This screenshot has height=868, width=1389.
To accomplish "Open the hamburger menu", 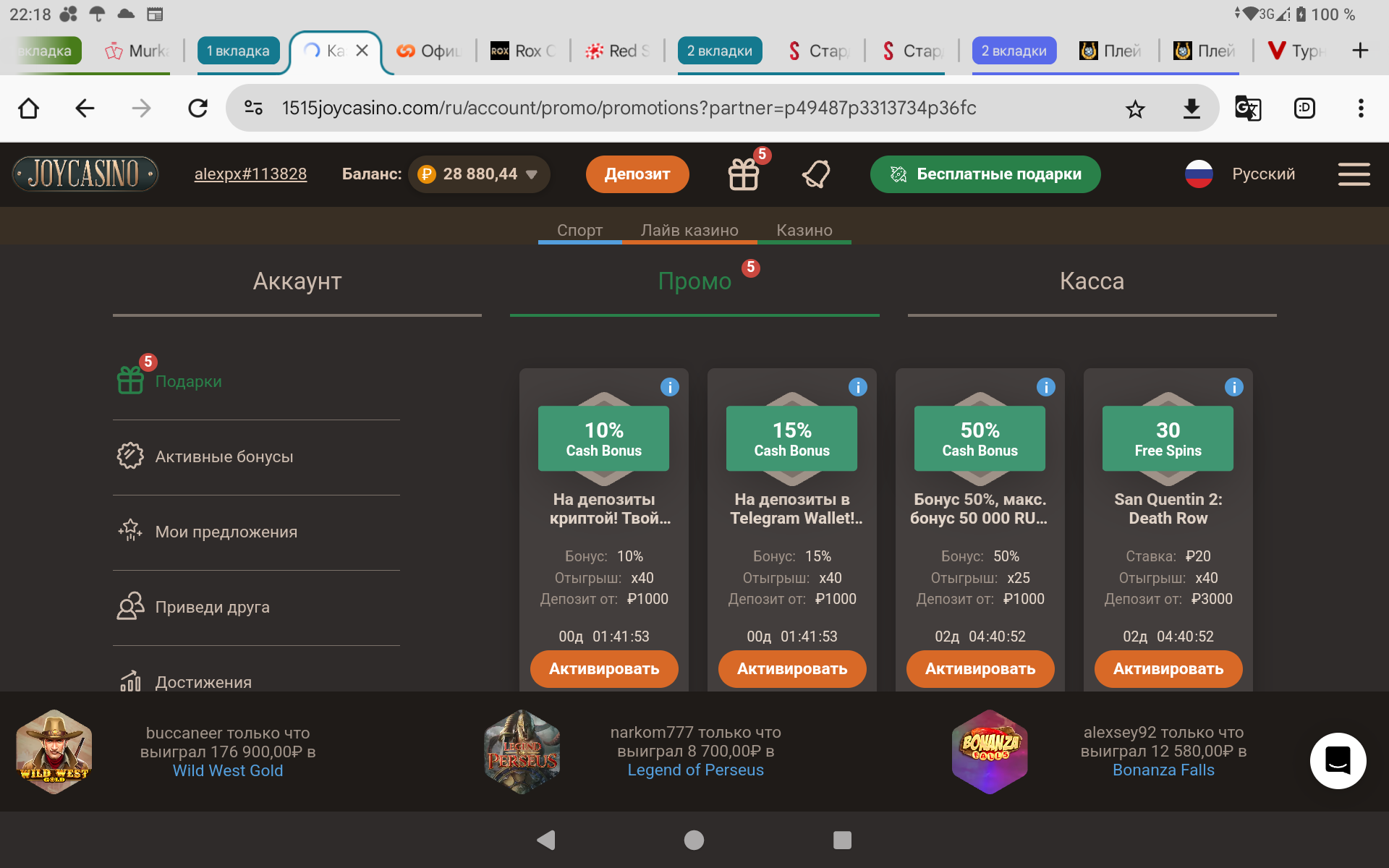I will [x=1354, y=174].
